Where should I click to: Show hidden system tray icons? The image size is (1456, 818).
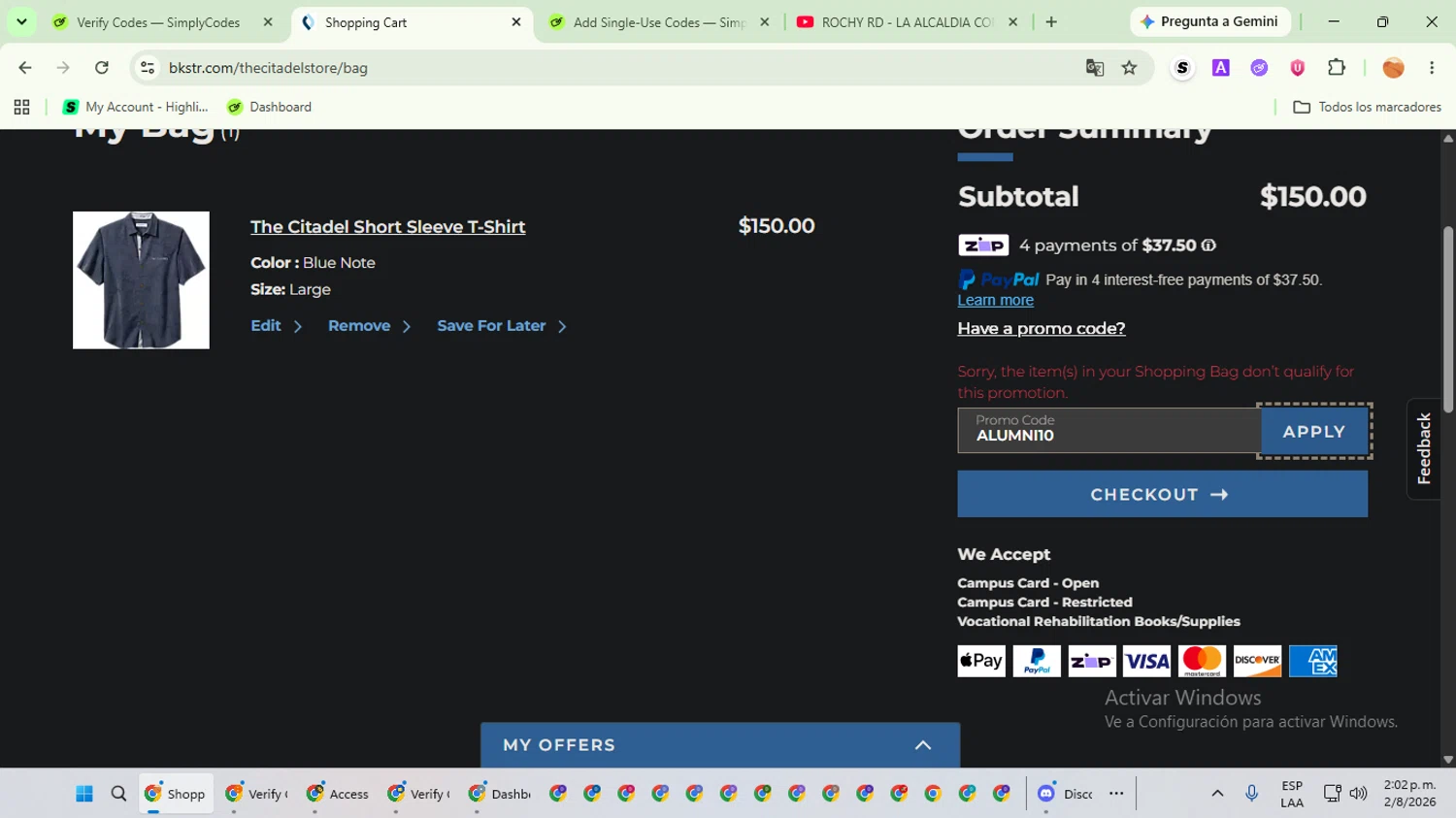[1217, 794]
